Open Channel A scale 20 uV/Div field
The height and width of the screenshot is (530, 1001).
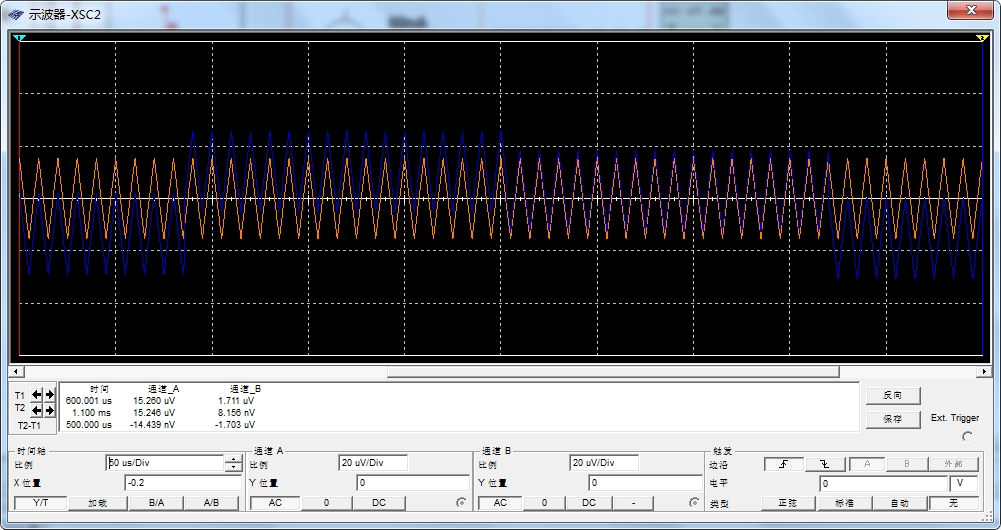tap(373, 463)
